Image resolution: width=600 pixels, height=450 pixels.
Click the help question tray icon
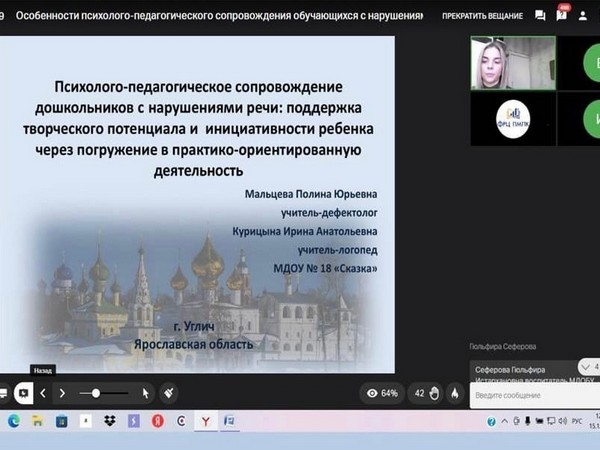coord(491,422)
